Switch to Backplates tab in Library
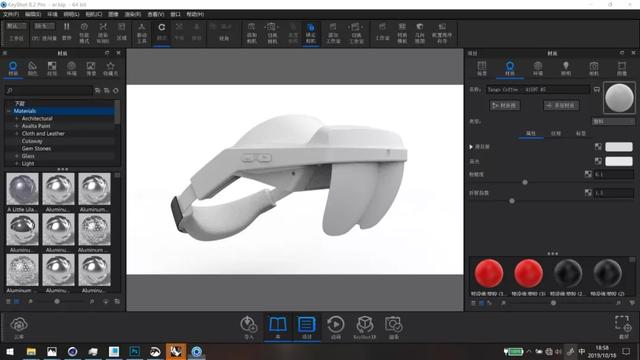Image resolution: width=640 pixels, height=360 pixels. (x=91, y=68)
